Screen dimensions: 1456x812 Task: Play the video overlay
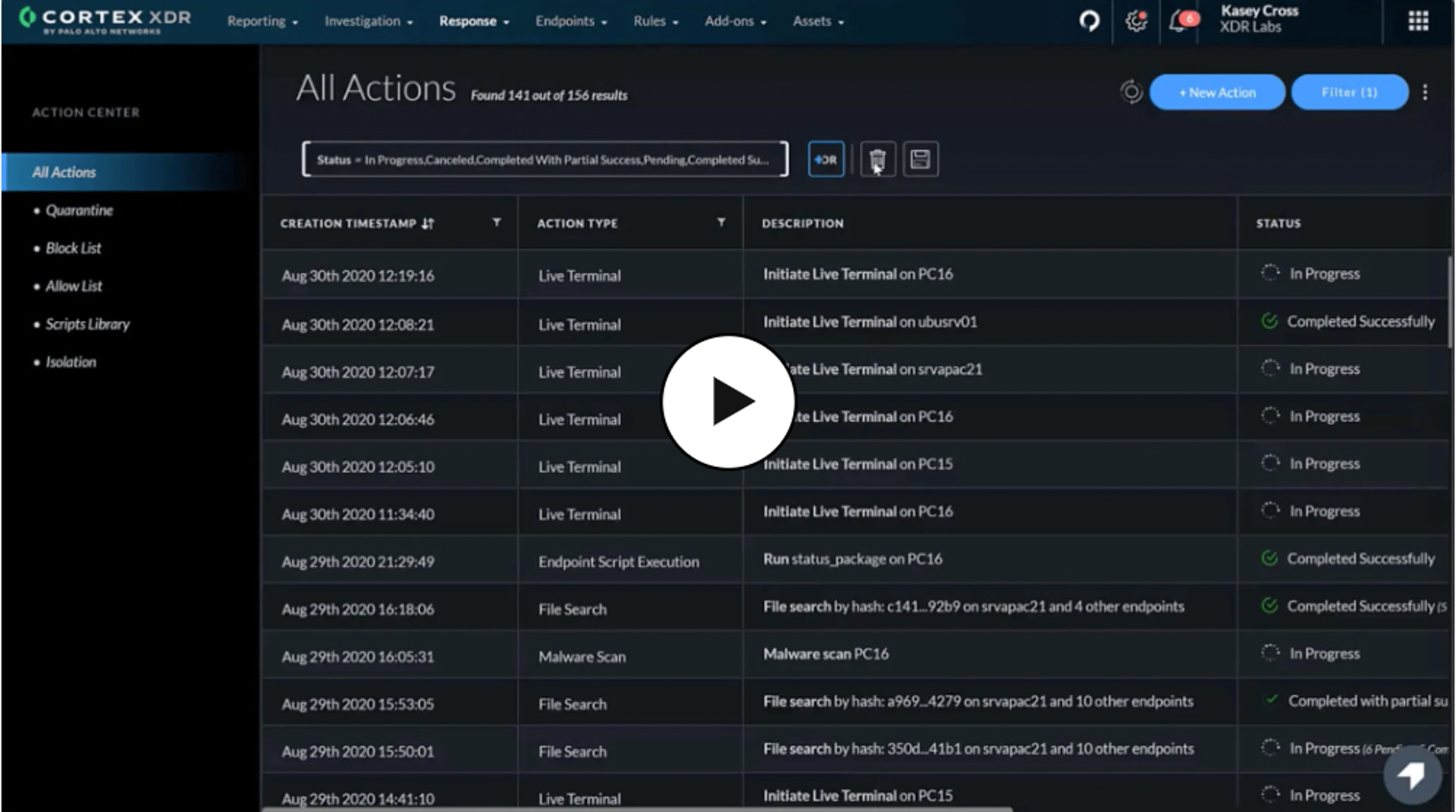point(728,402)
